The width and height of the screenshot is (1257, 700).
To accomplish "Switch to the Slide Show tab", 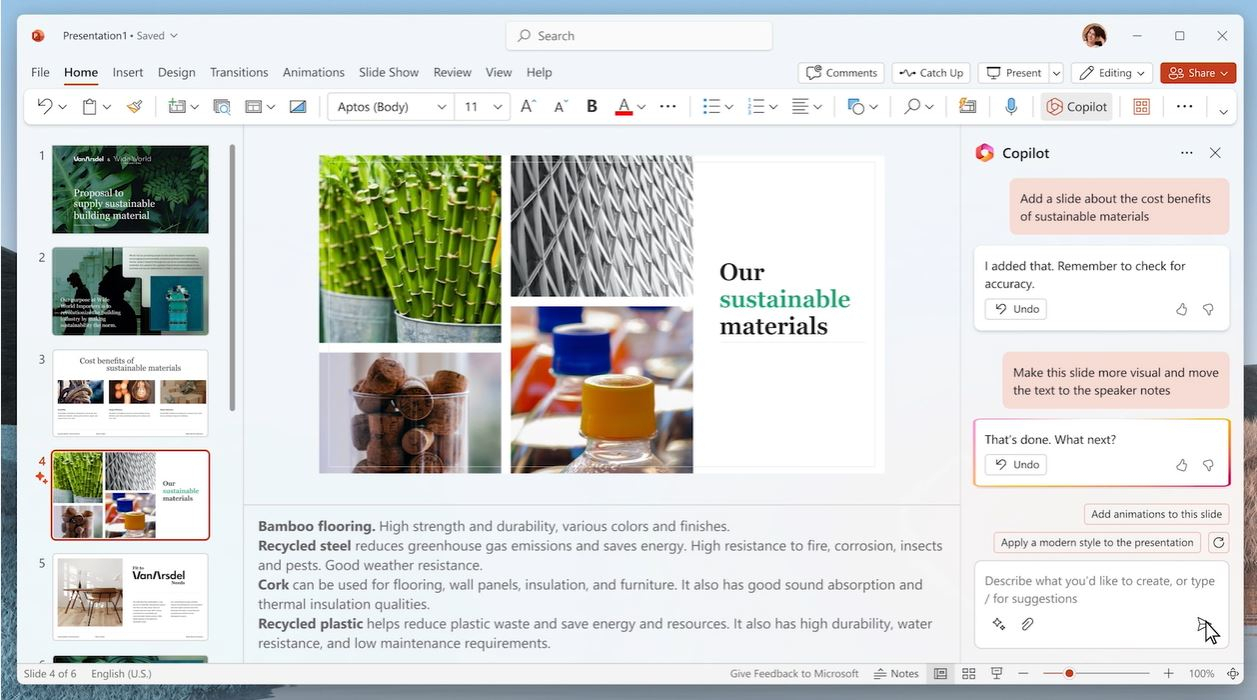I will coord(389,73).
